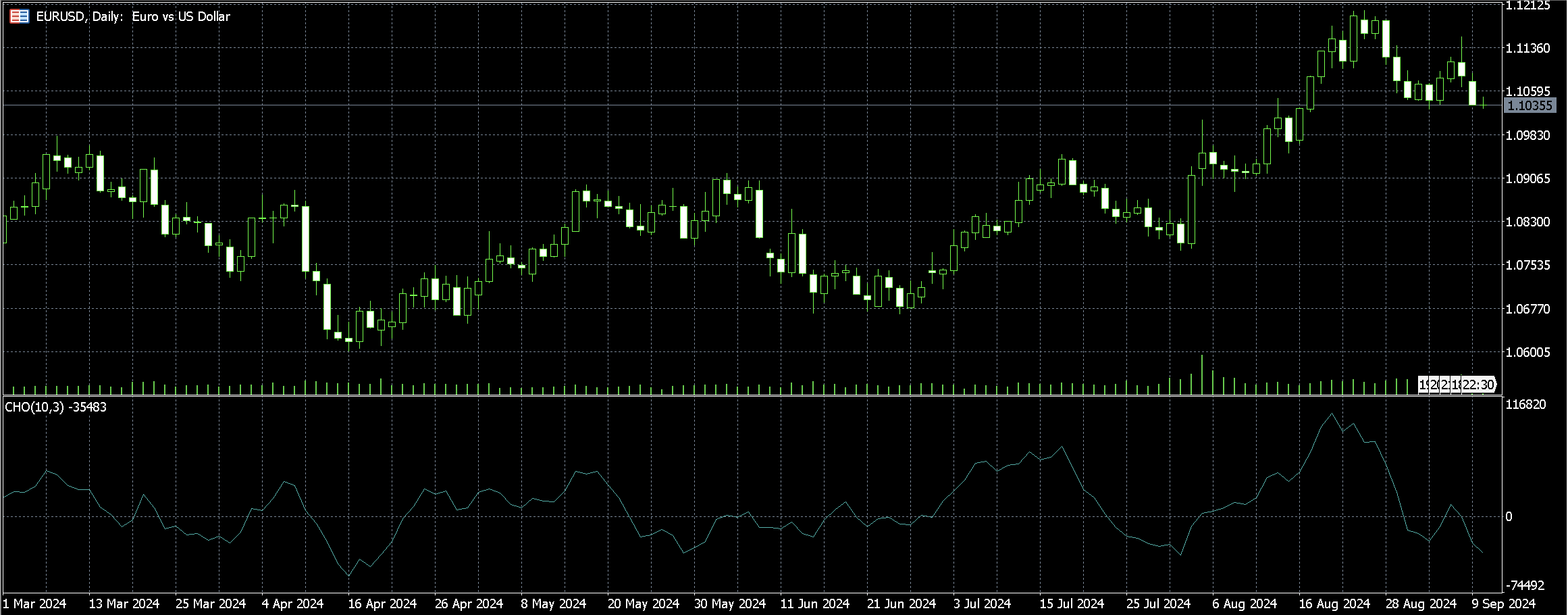The width and height of the screenshot is (1568, 615).
Task: Select the zero level label on the oscillator scale
Action: click(1509, 517)
